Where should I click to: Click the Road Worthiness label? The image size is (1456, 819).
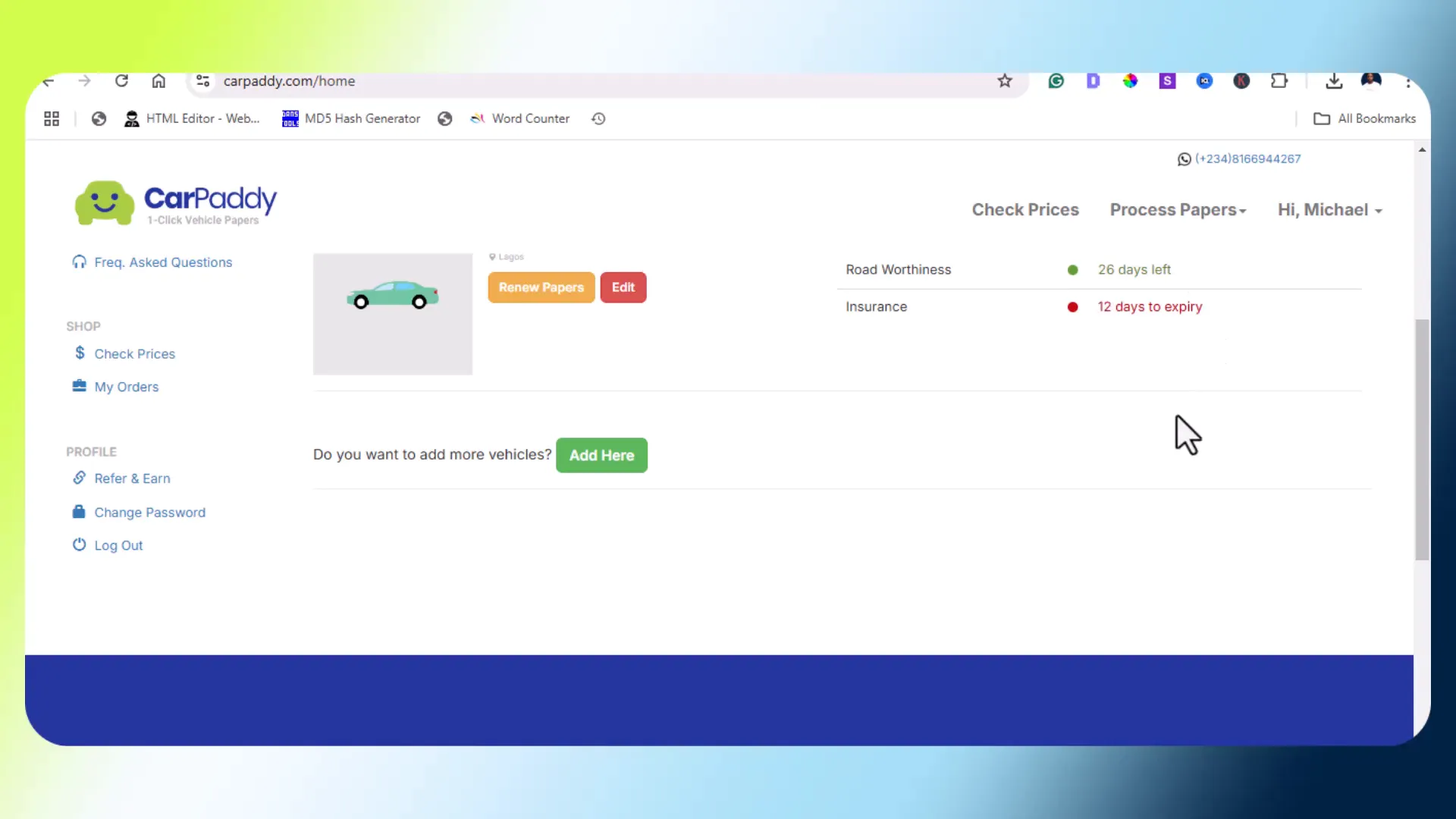[x=899, y=270]
